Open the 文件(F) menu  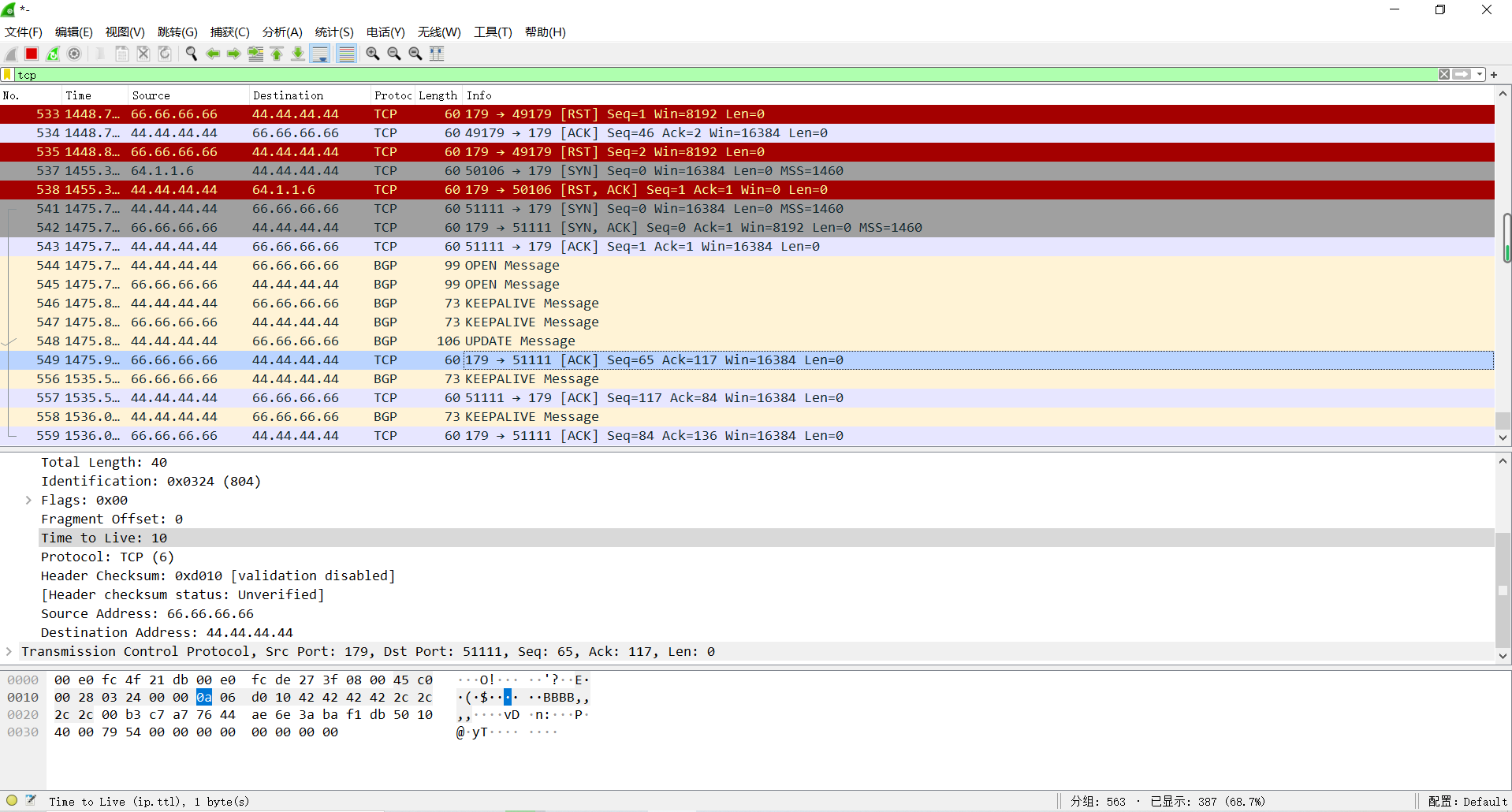pos(24,32)
